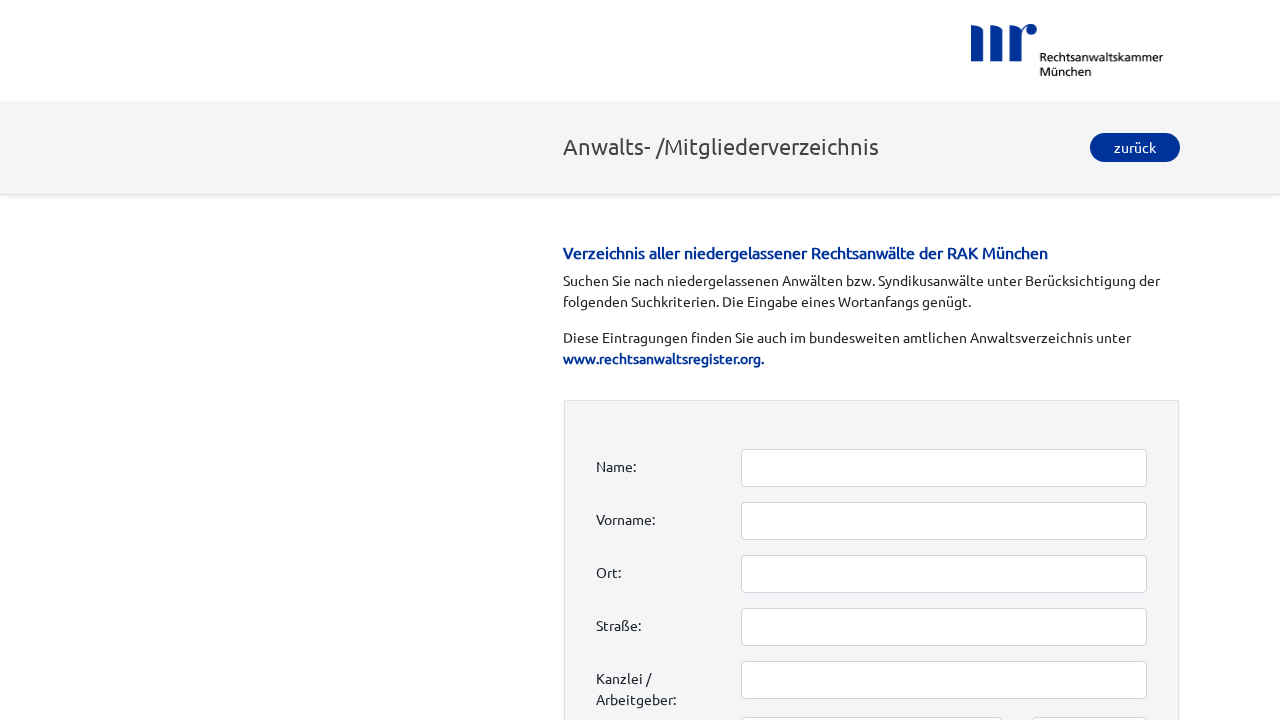This screenshot has width=1280, height=720.
Task: Click the Straße: label
Action: [x=619, y=626]
